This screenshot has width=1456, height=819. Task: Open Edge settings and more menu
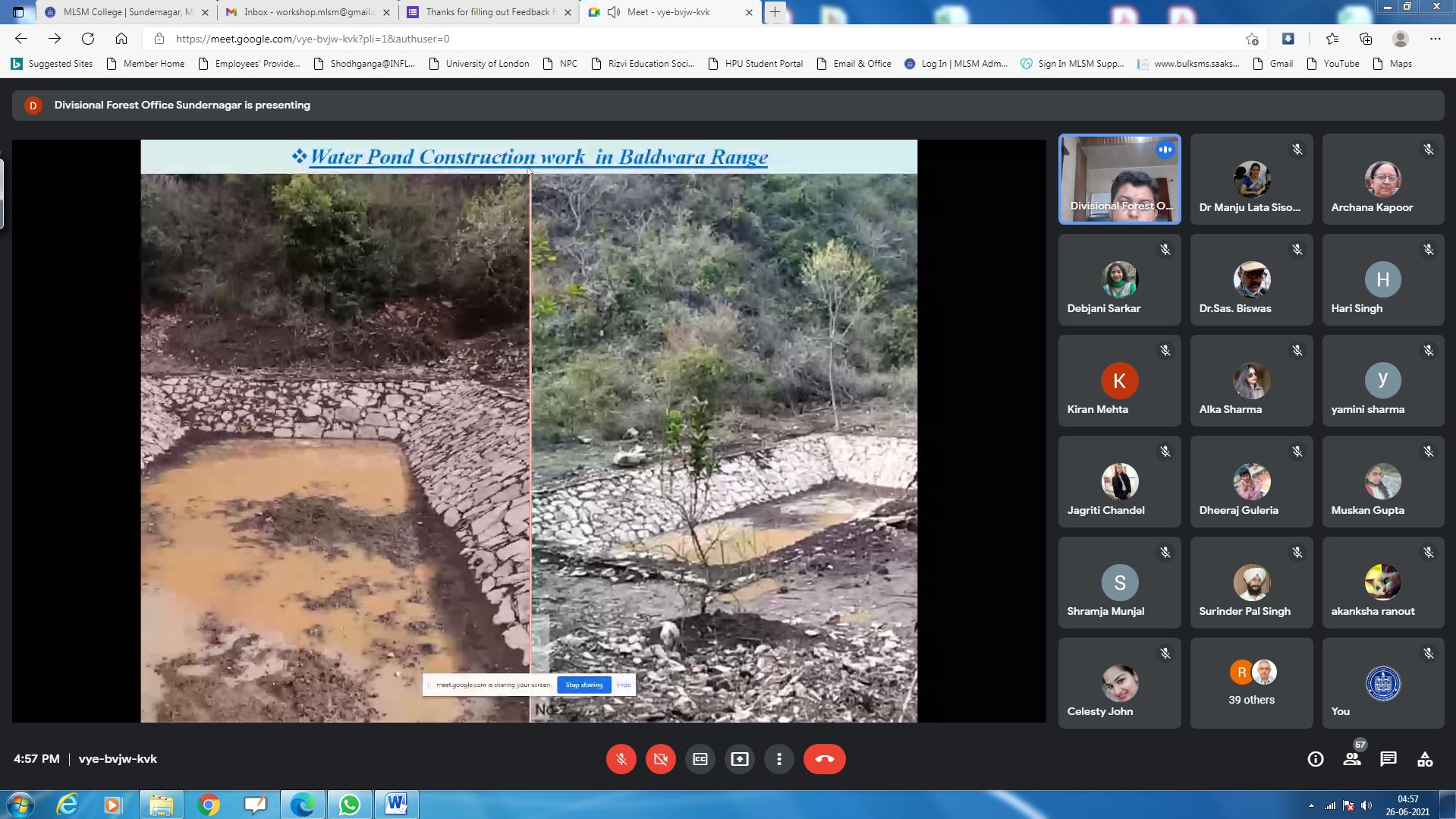[1435, 39]
